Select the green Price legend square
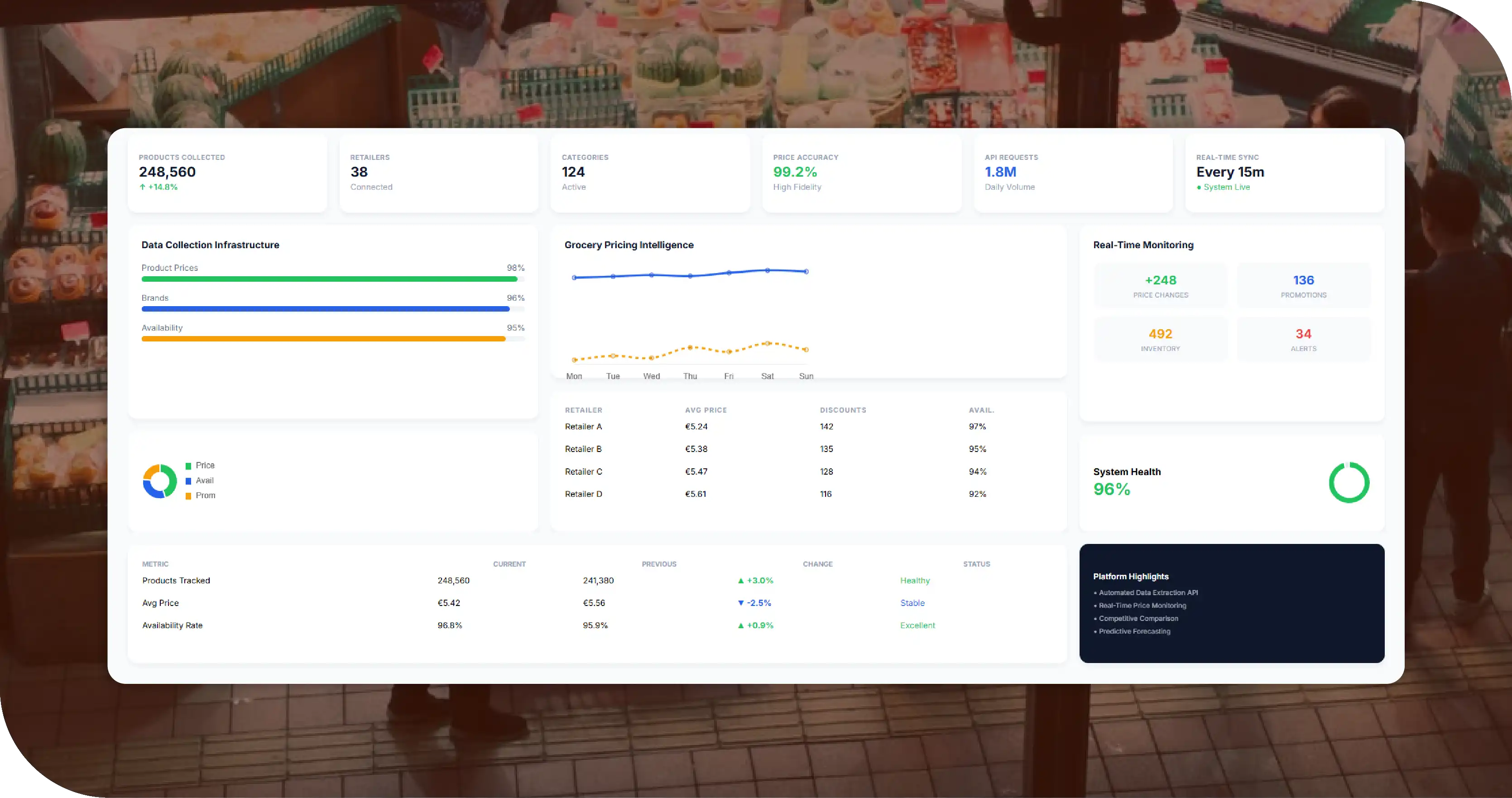 (x=188, y=466)
